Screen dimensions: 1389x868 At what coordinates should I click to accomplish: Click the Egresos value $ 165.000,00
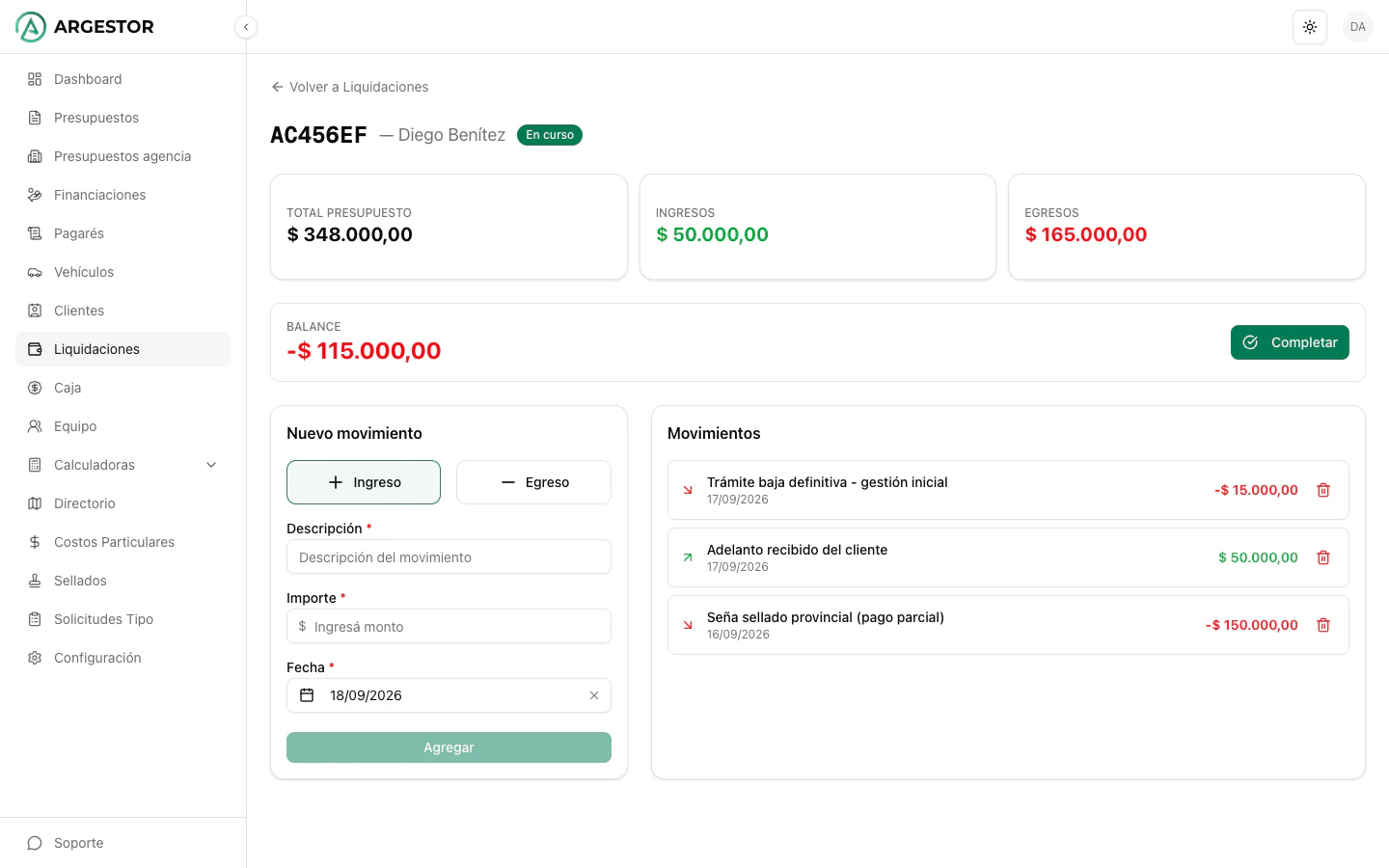click(x=1086, y=234)
